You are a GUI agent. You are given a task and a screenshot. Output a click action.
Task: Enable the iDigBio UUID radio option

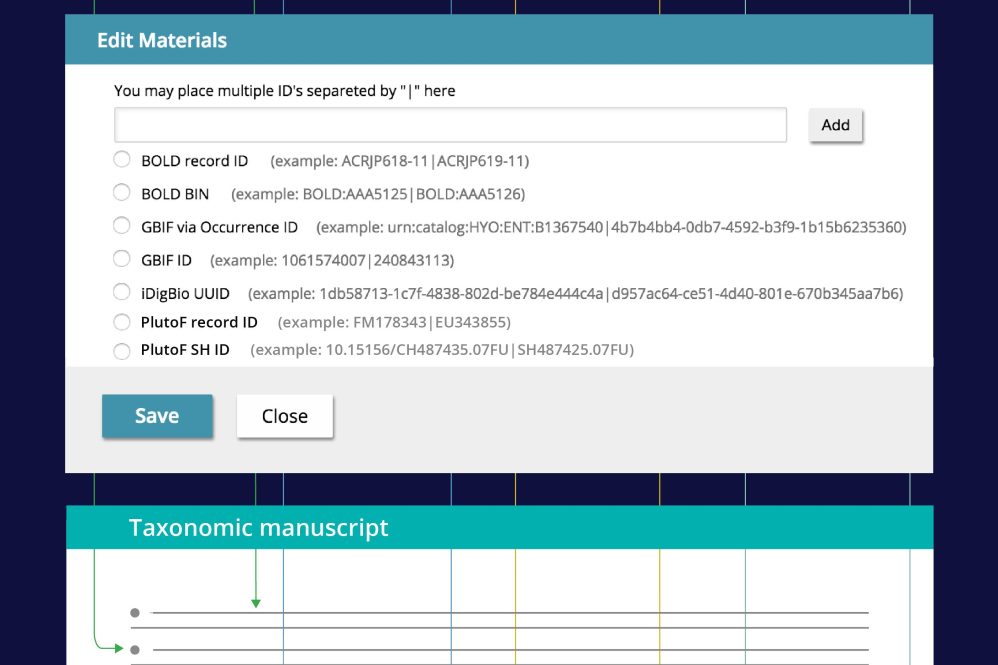coord(122,293)
